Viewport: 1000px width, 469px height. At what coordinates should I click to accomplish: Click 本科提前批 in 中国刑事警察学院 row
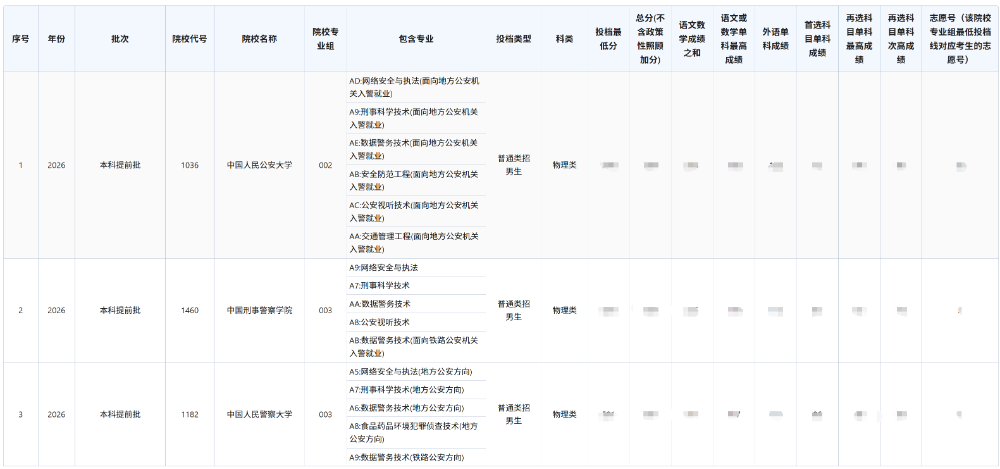(120, 311)
